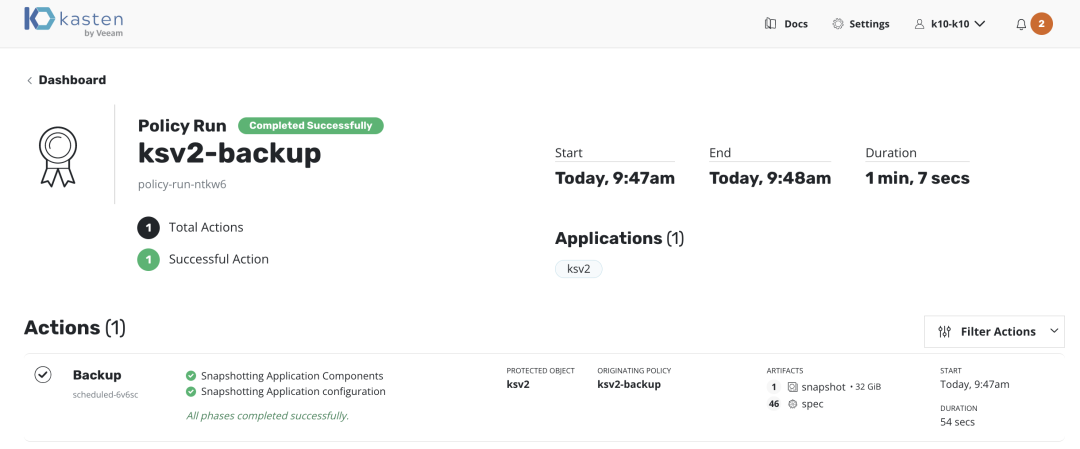The height and width of the screenshot is (449, 1080).
Task: Click the End time Today, 9:48am
Action: [x=770, y=178]
